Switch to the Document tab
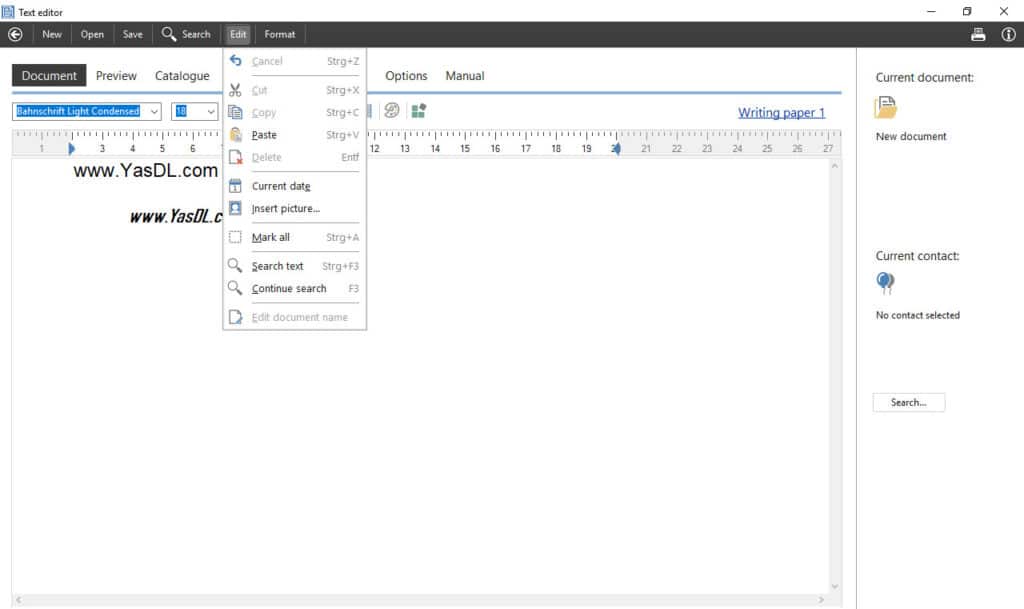Viewport: 1024px width, 609px height. pos(49,76)
